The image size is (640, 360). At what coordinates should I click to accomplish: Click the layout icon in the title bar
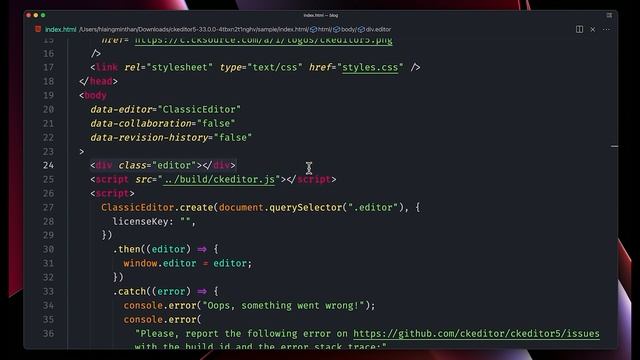[609, 15]
